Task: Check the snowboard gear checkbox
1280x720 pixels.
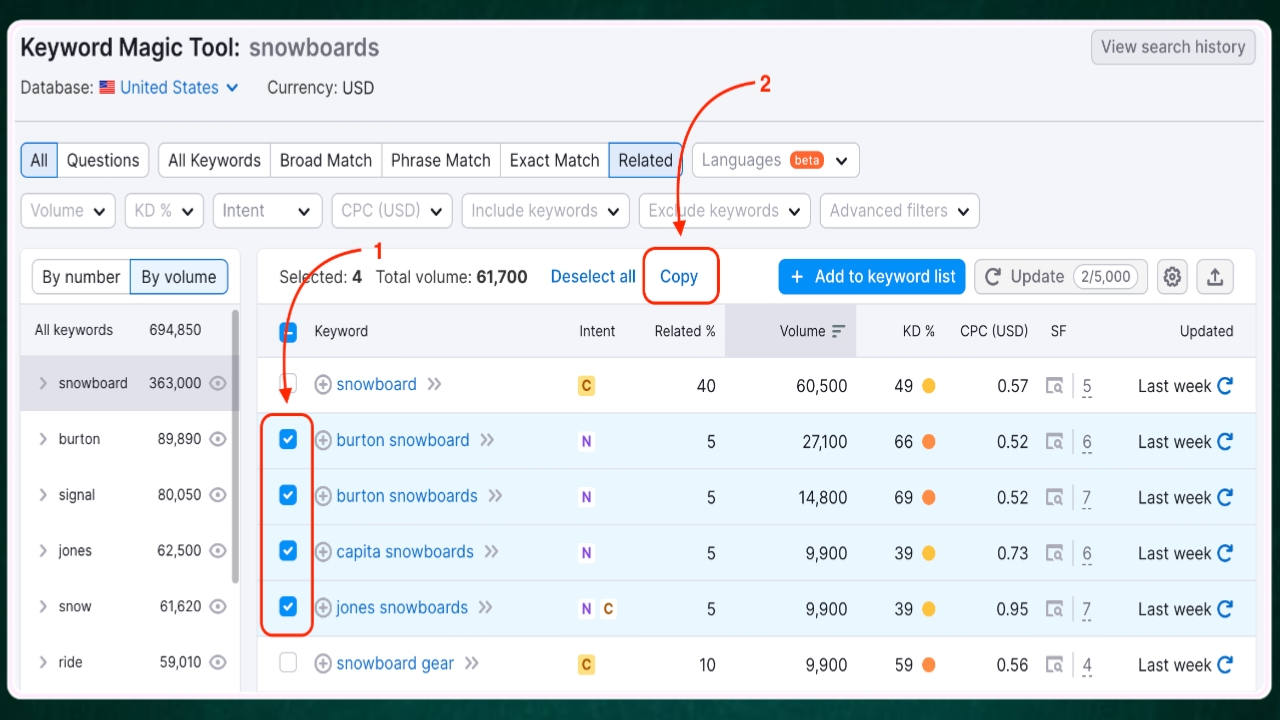Action: coord(288,663)
